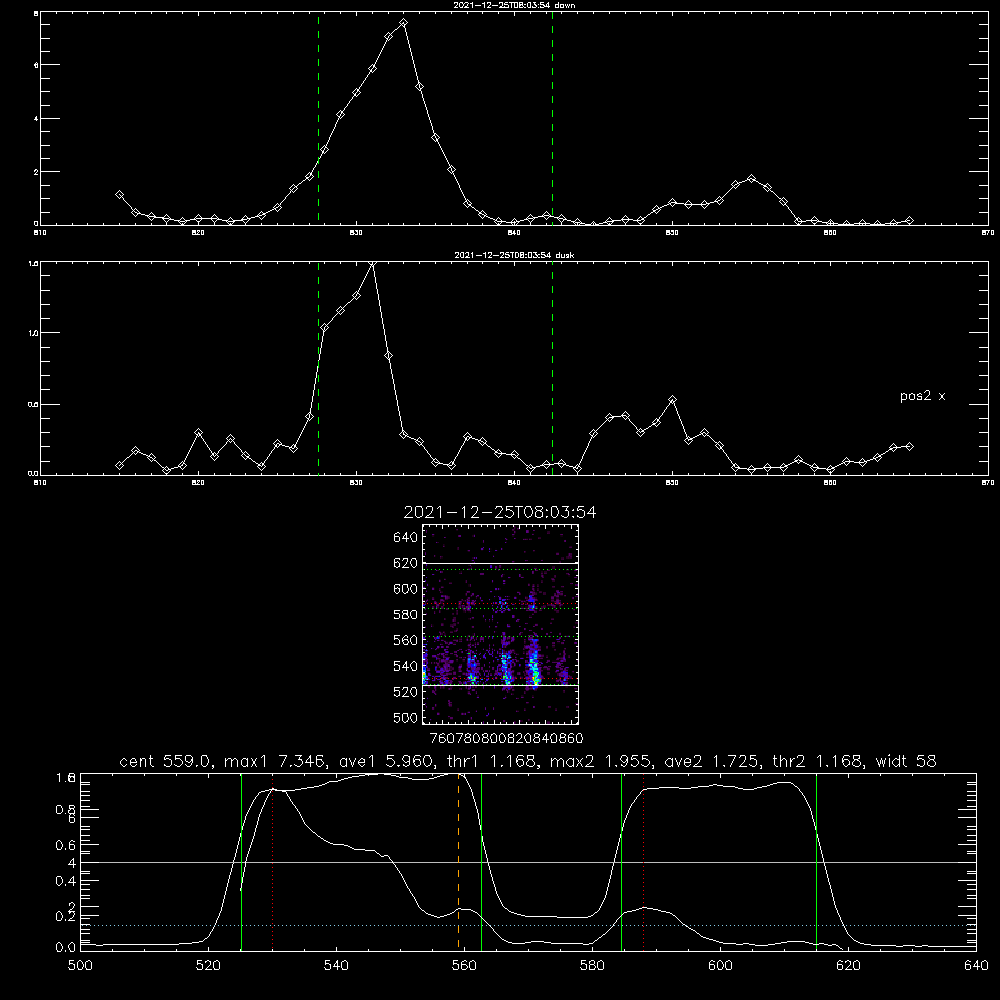Click the large timestamp title above the spectral image

(x=500, y=512)
